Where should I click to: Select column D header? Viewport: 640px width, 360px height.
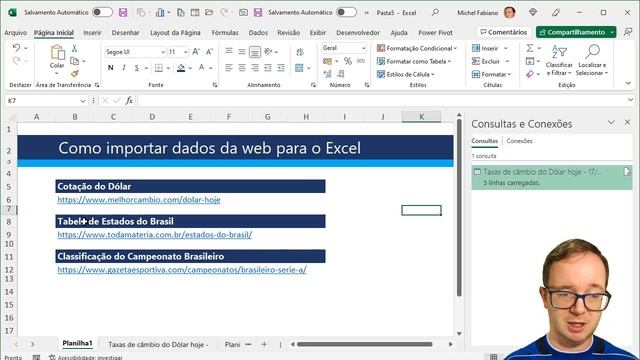point(152,117)
